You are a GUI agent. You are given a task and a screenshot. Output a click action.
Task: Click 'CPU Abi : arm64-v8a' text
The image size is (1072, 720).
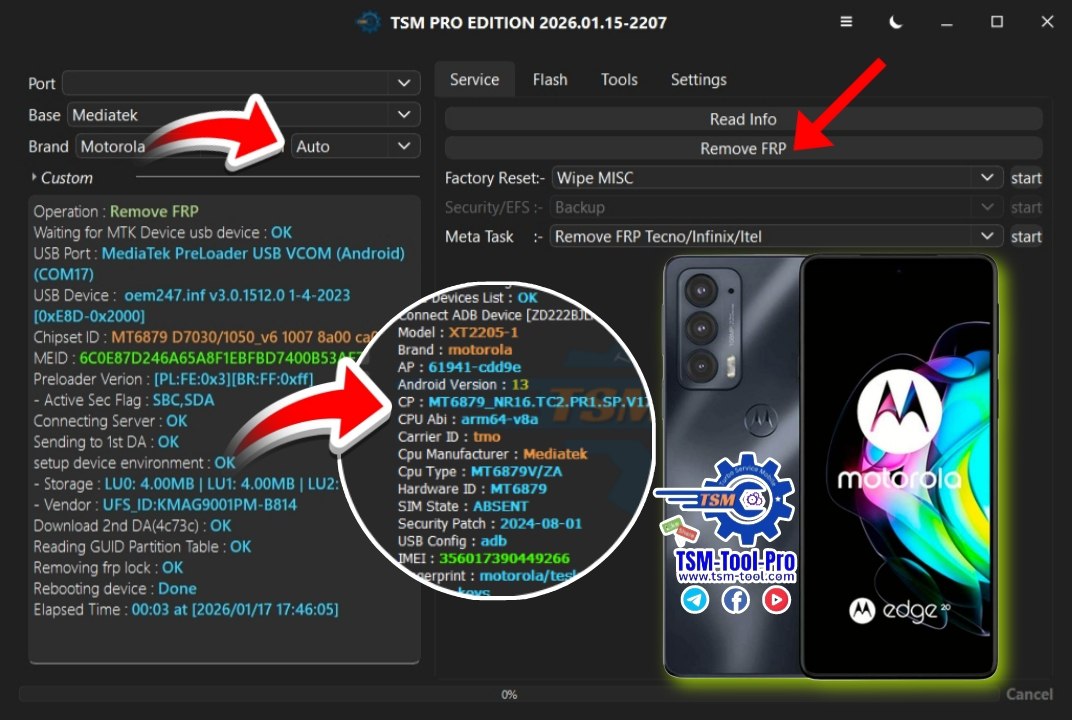pos(468,419)
